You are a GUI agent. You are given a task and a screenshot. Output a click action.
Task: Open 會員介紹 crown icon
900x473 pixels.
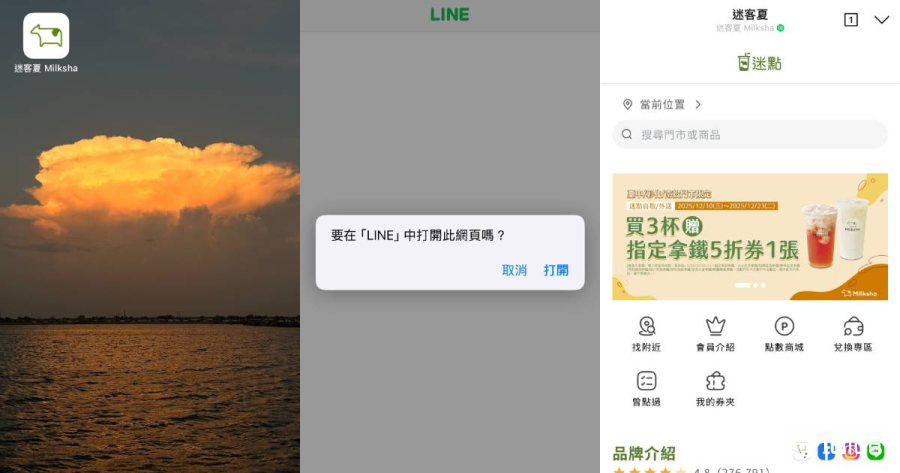(715, 334)
